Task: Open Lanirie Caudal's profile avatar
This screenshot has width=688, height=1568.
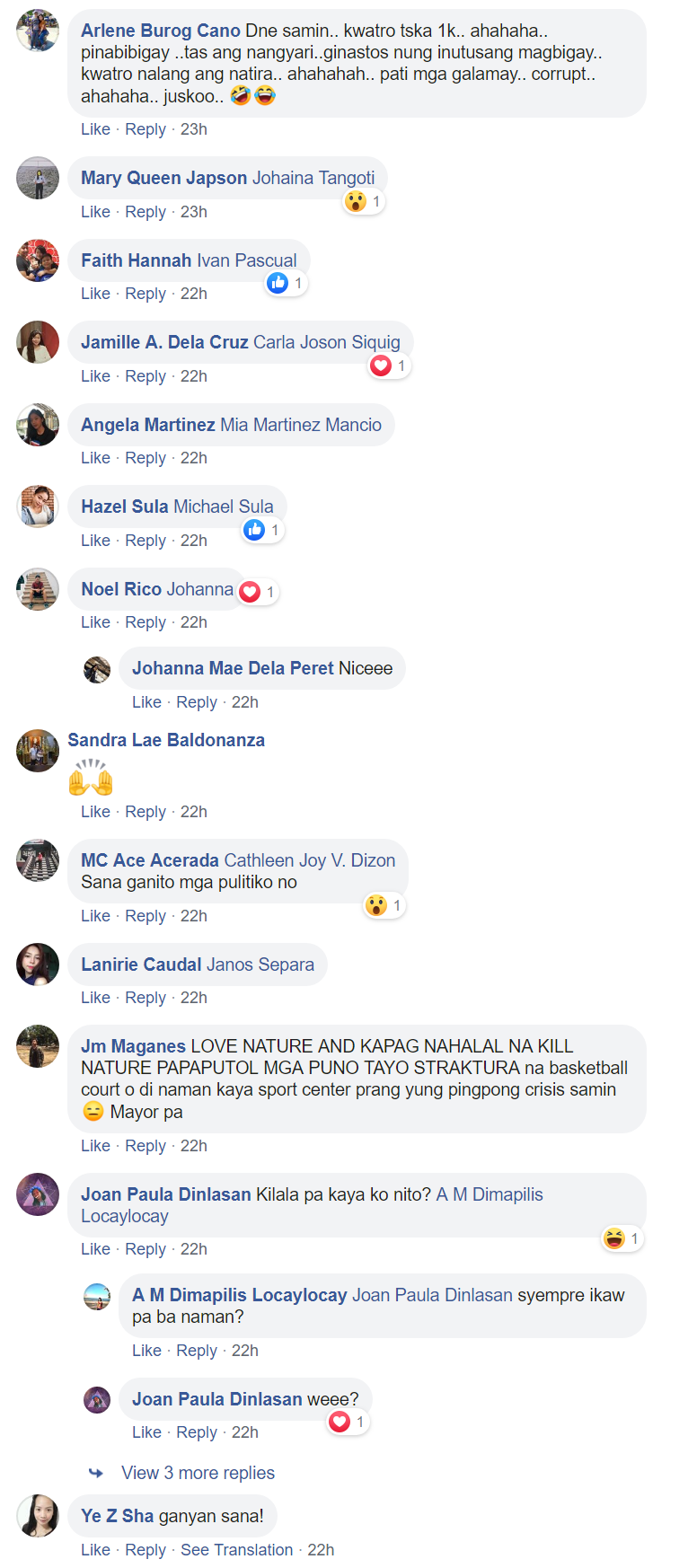Action: click(38, 965)
